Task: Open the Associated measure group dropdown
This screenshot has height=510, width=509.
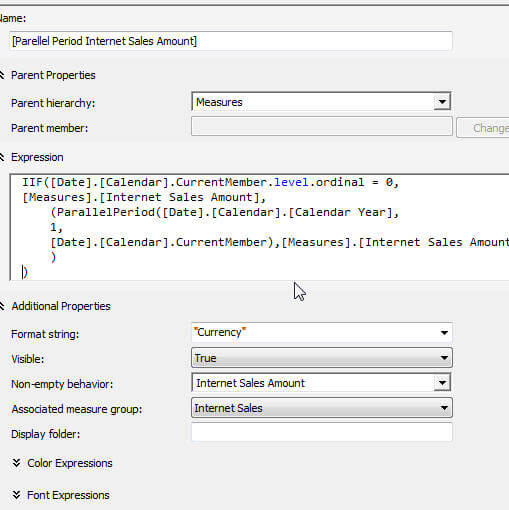Action: (x=322, y=408)
